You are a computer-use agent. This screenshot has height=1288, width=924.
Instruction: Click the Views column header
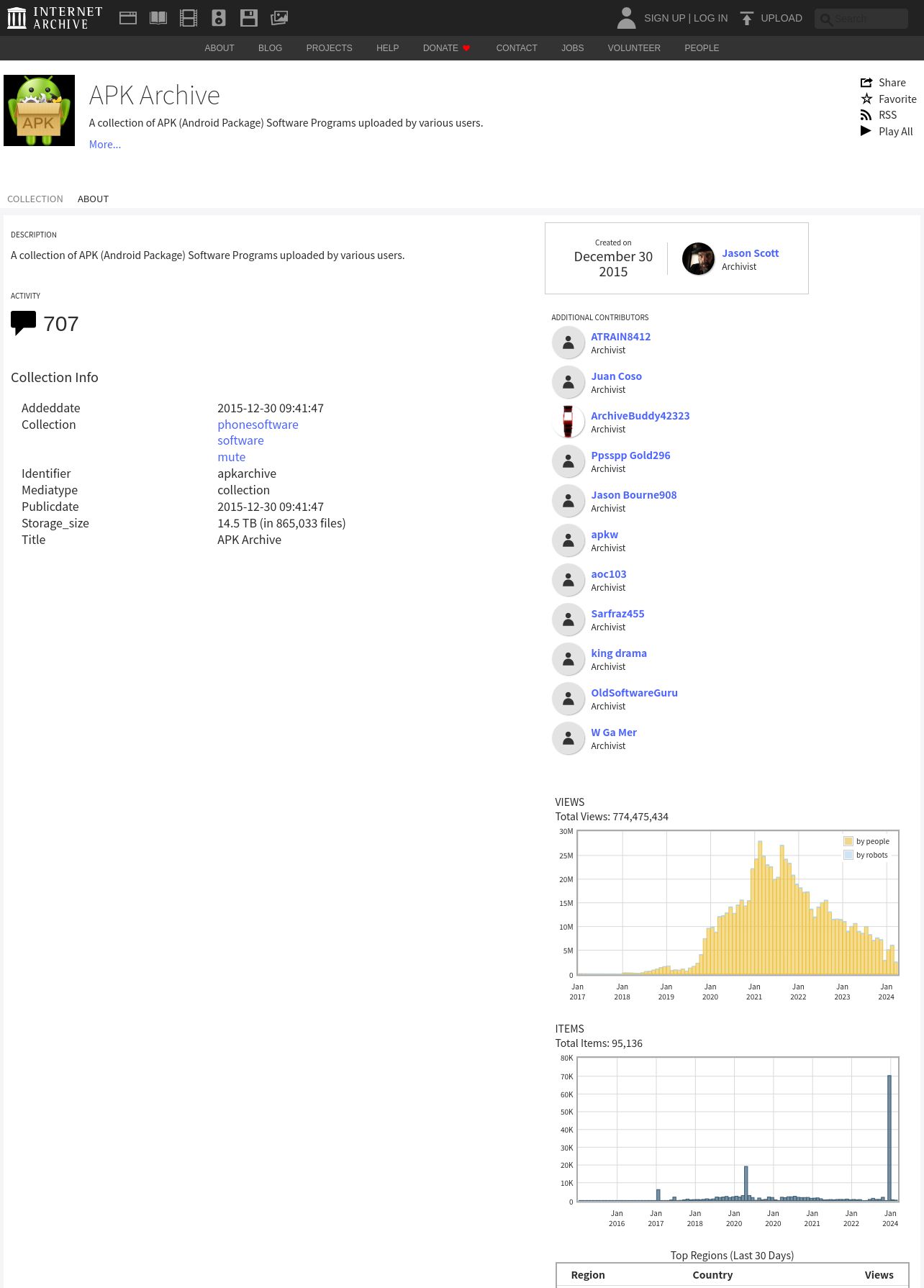click(x=879, y=1275)
